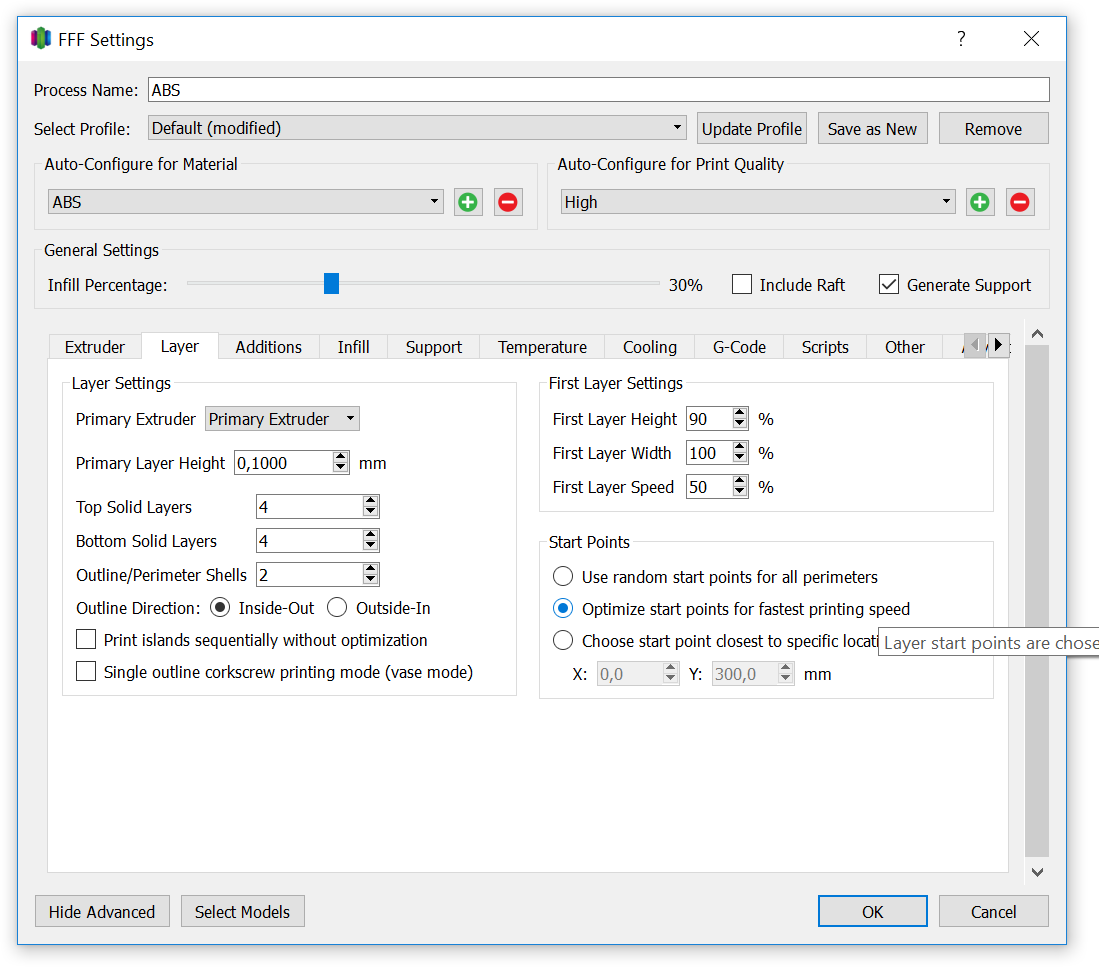This screenshot has height=967, width=1099.
Task: Switch to the Additions tab
Action: pyautogui.click(x=268, y=347)
